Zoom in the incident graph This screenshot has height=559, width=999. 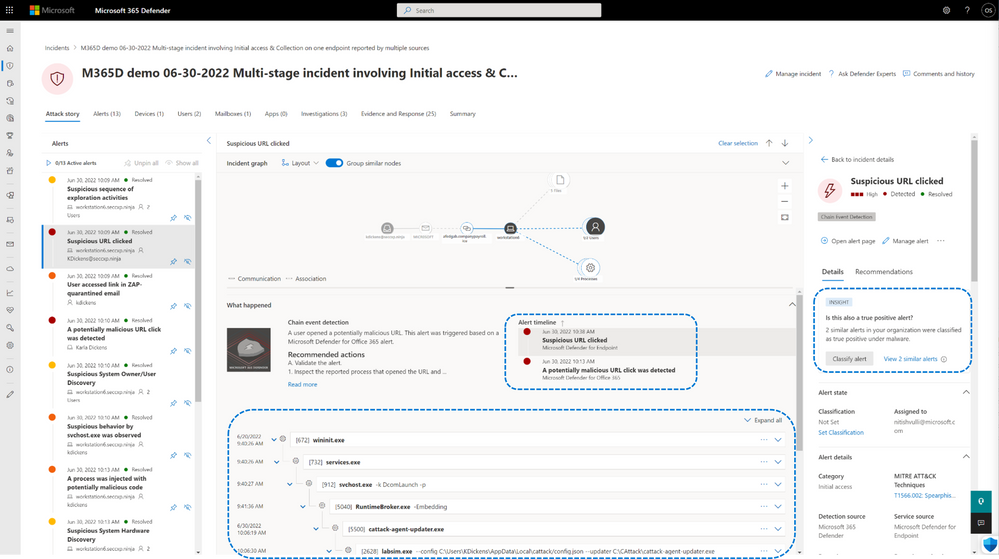tap(785, 186)
